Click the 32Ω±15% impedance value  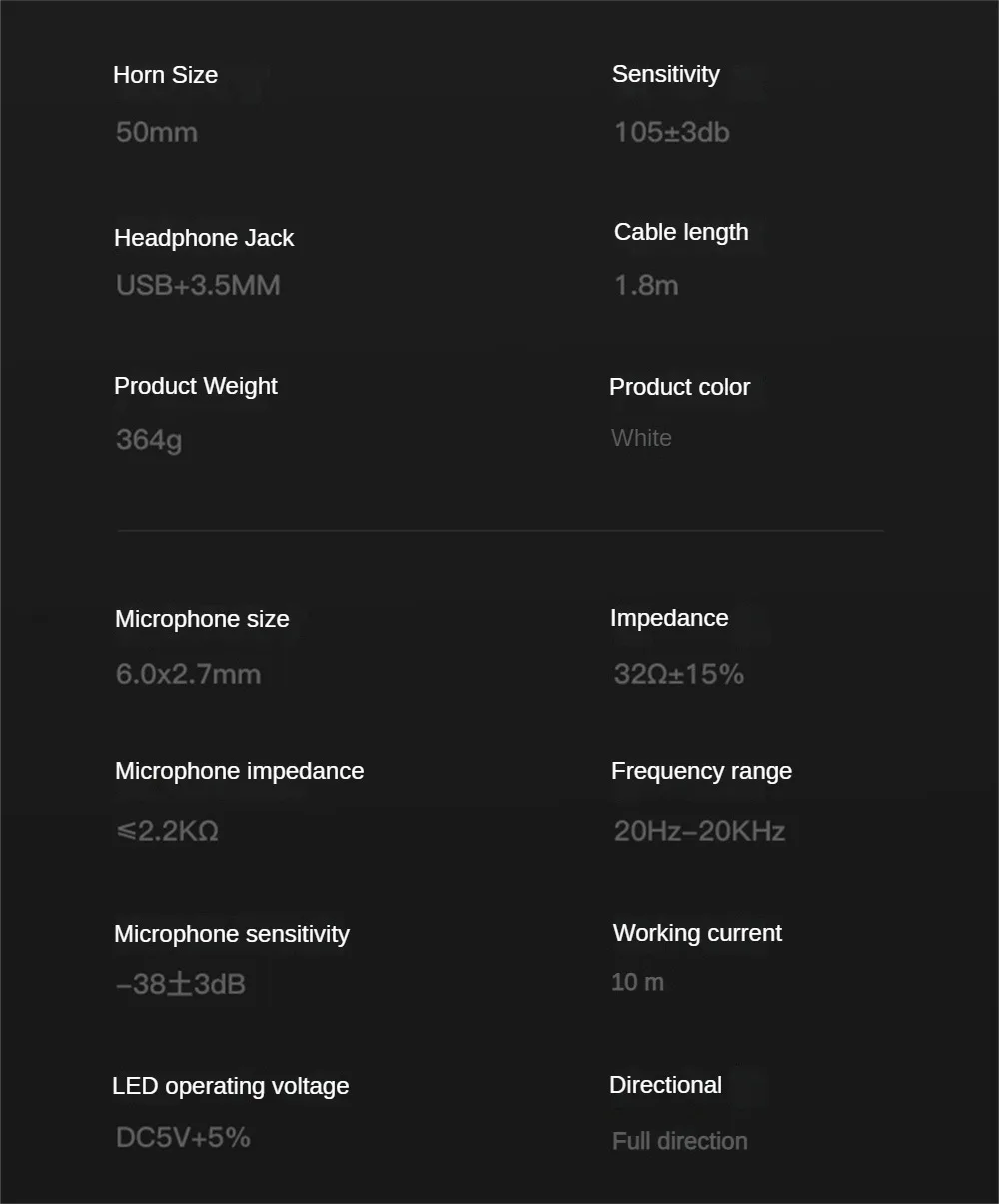[x=678, y=674]
